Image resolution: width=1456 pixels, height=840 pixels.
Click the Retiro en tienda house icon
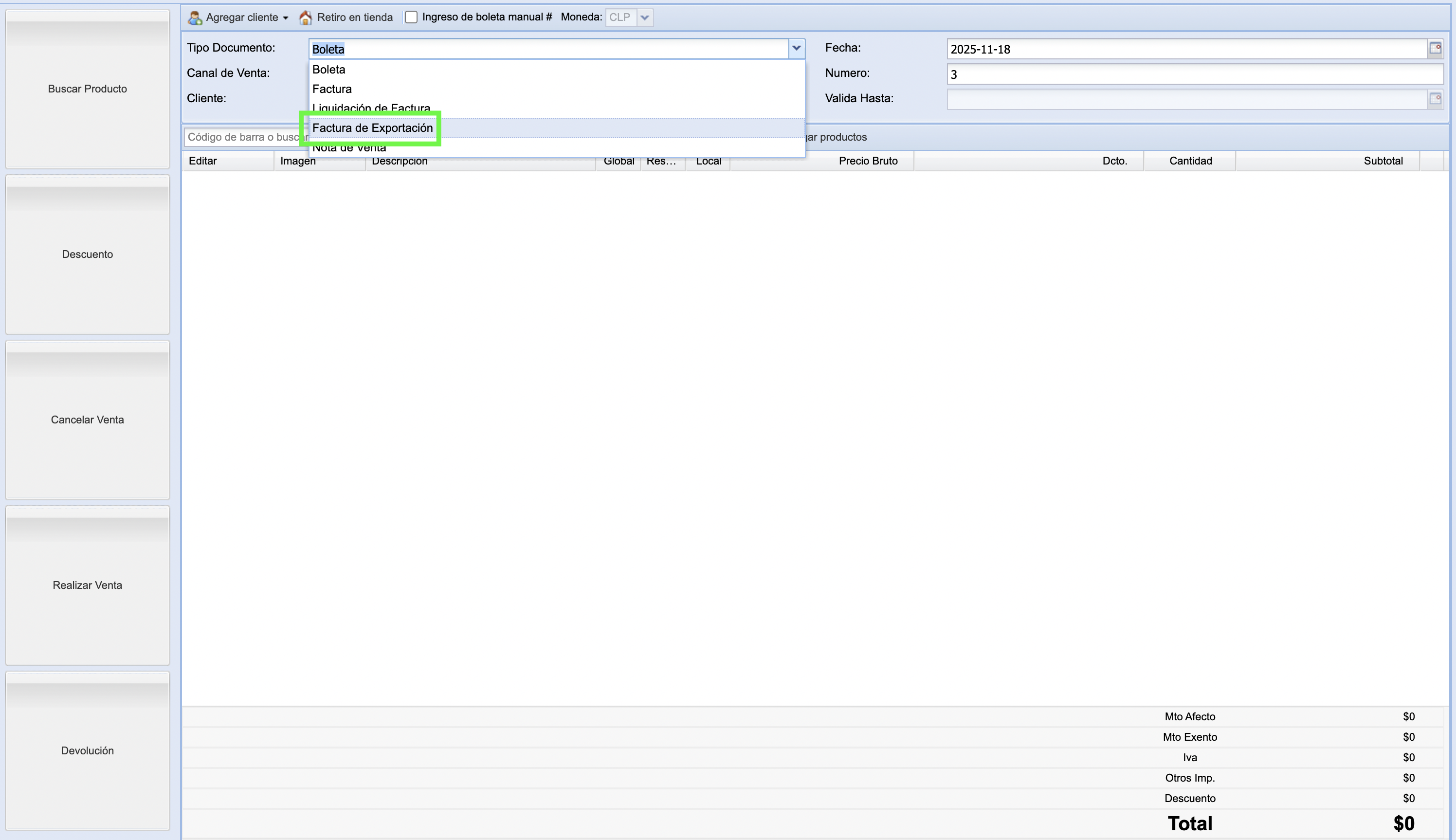[x=305, y=18]
